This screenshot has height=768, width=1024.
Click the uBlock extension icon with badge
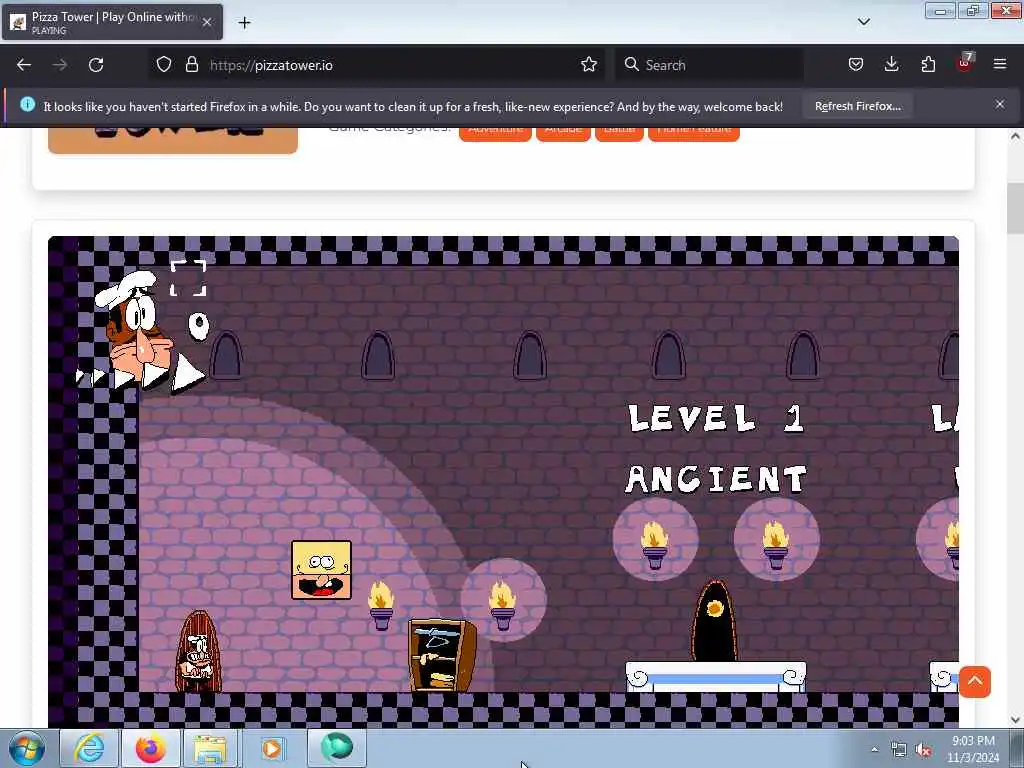tap(965, 63)
